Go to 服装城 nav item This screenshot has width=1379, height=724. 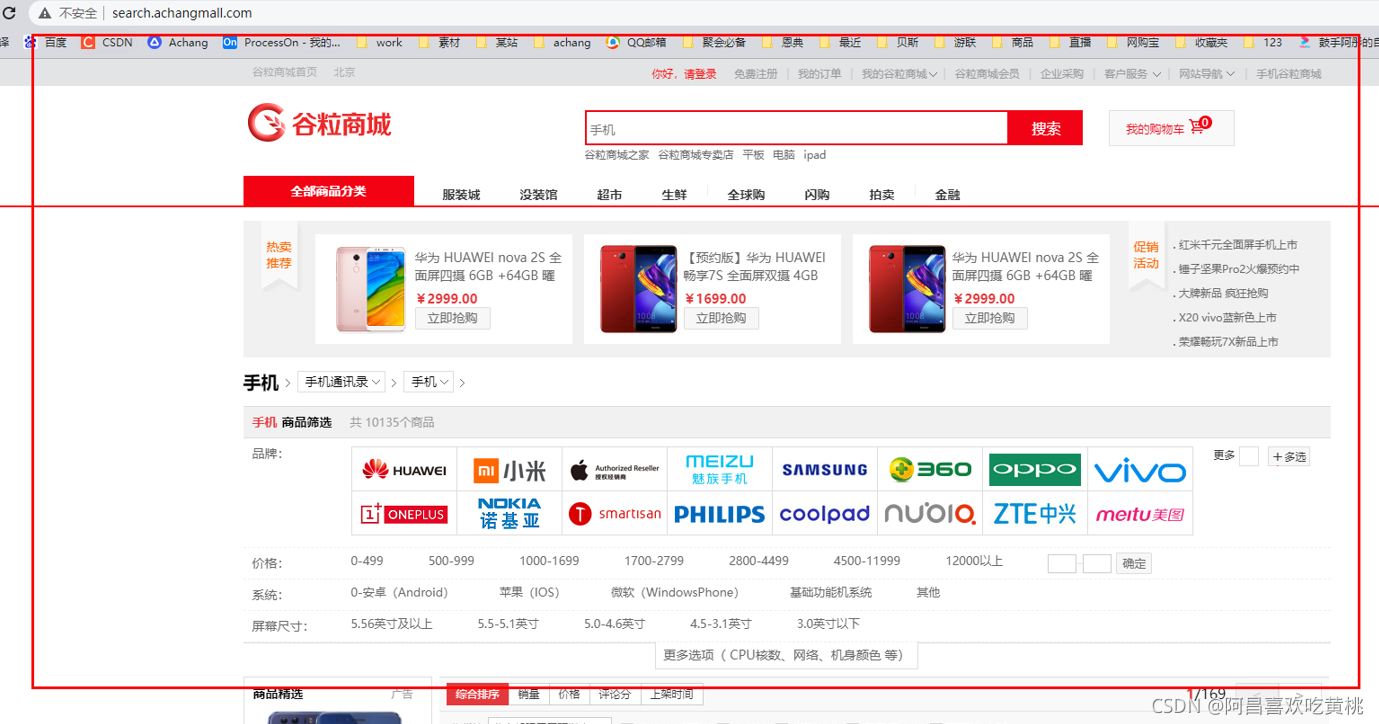[x=461, y=195]
